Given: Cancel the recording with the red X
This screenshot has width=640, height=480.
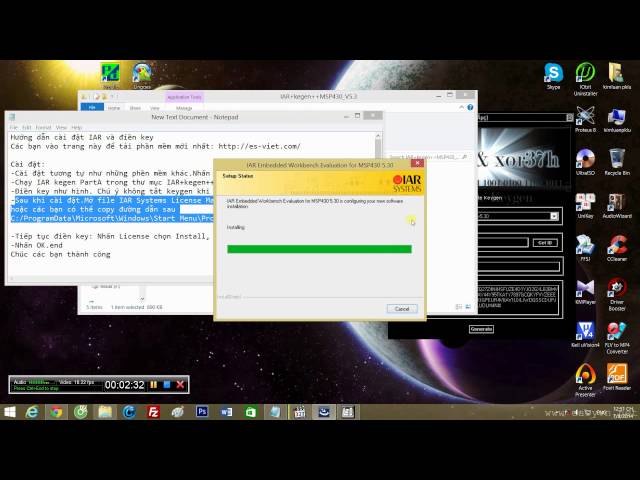Looking at the screenshot, I should pos(180,384).
